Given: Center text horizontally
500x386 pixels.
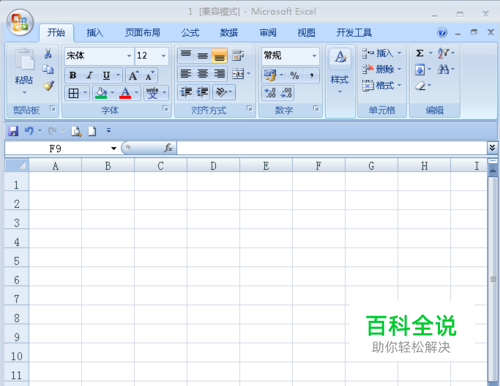Looking at the screenshot, I should [202, 74].
